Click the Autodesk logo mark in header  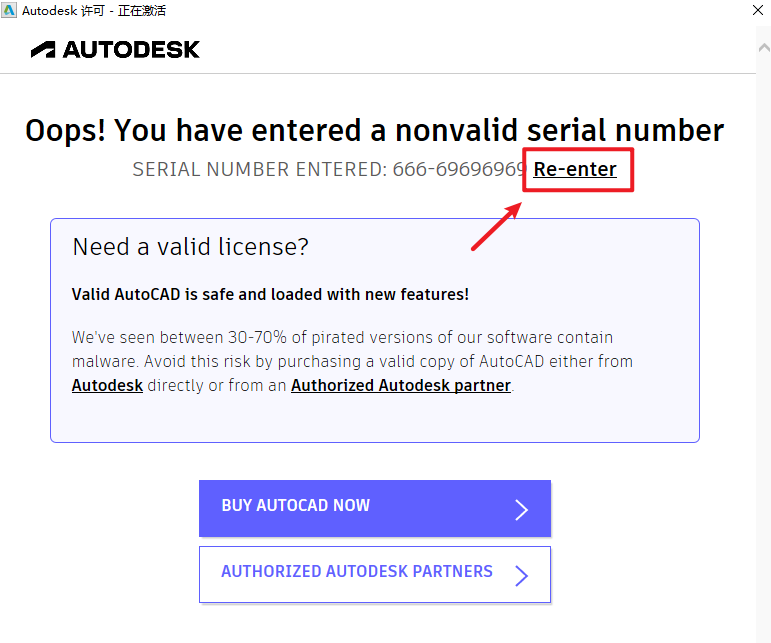43,49
